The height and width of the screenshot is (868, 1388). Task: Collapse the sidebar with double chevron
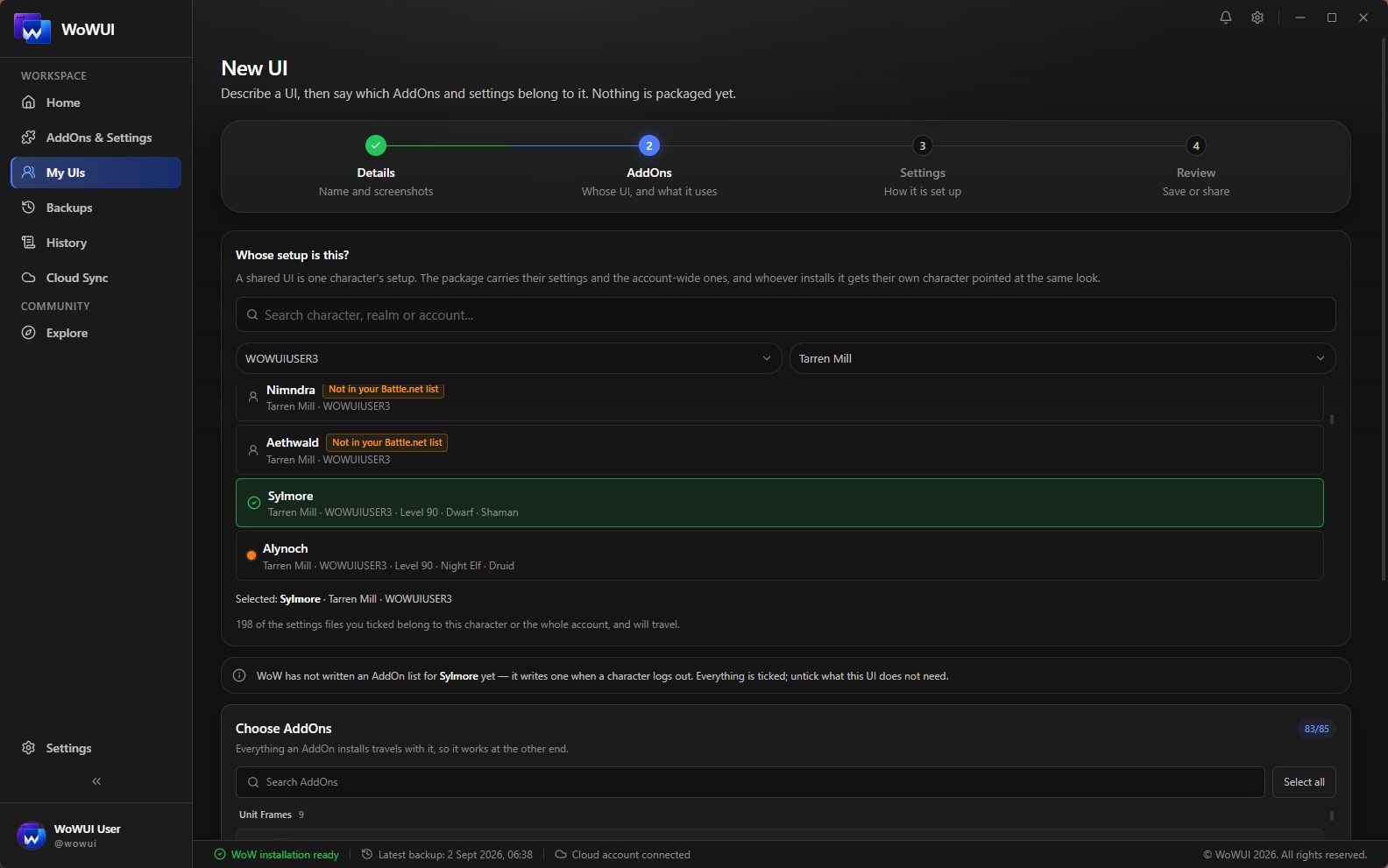(96, 781)
